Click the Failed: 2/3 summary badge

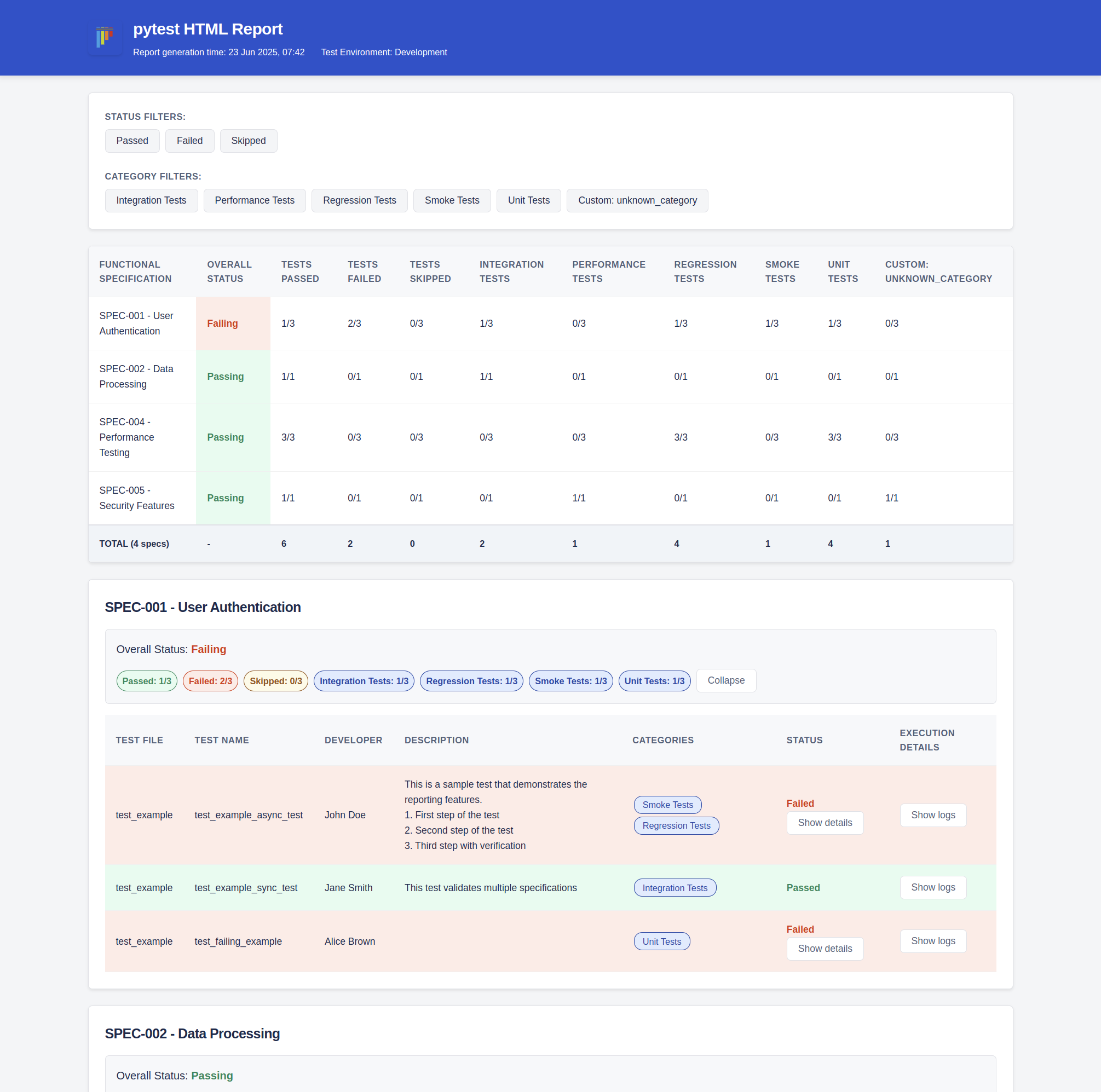coord(210,681)
